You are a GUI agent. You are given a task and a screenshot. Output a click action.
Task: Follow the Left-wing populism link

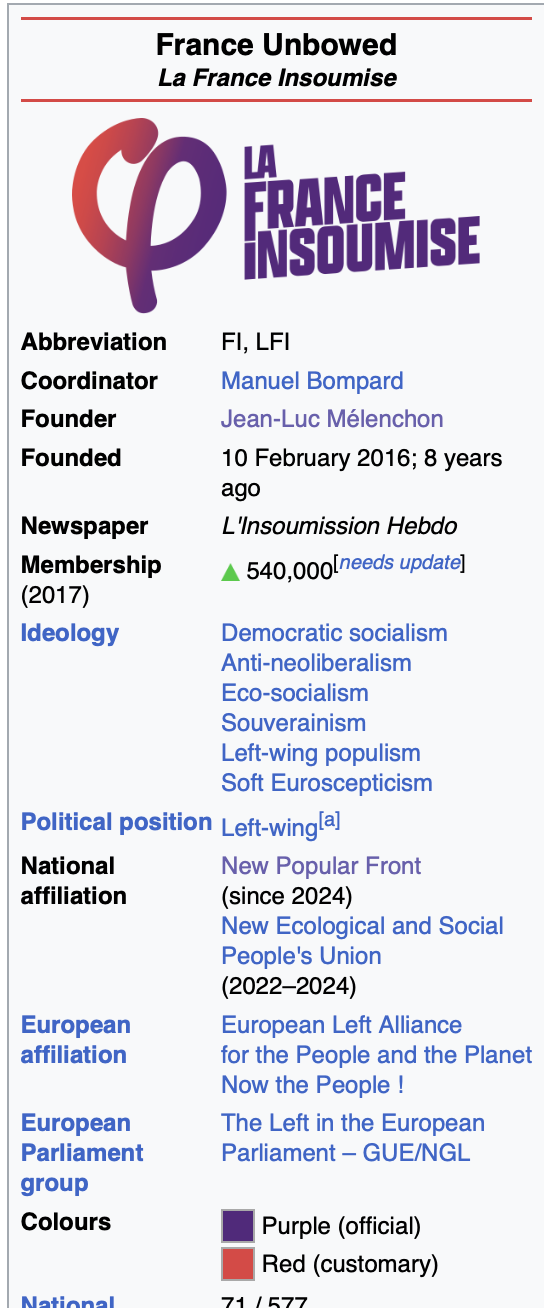point(320,753)
